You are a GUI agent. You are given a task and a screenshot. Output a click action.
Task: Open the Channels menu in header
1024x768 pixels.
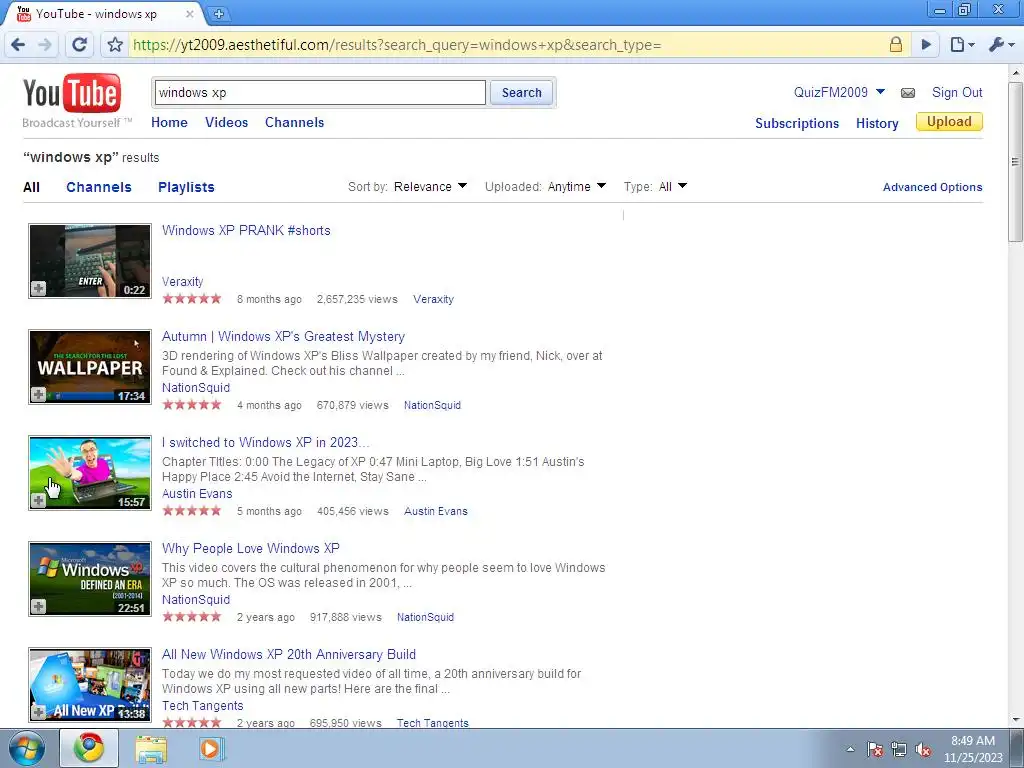click(295, 122)
